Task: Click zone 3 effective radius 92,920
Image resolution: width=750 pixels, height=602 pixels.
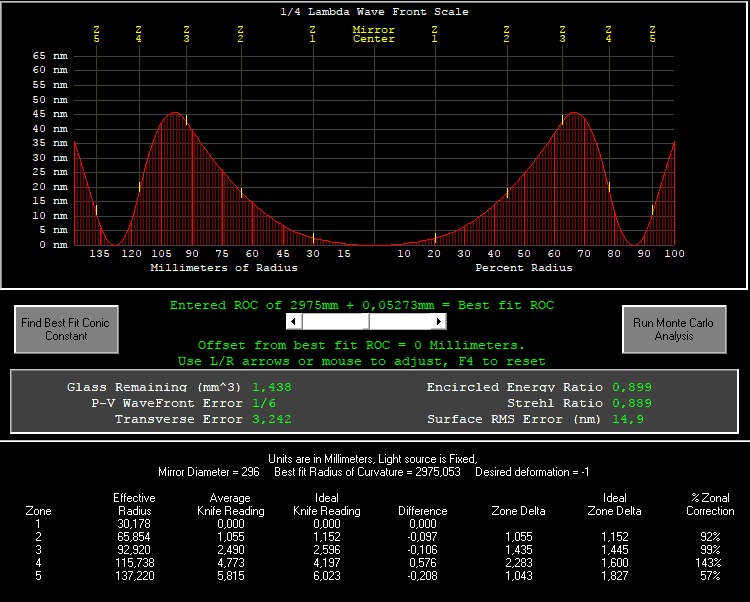Action: coord(134,550)
